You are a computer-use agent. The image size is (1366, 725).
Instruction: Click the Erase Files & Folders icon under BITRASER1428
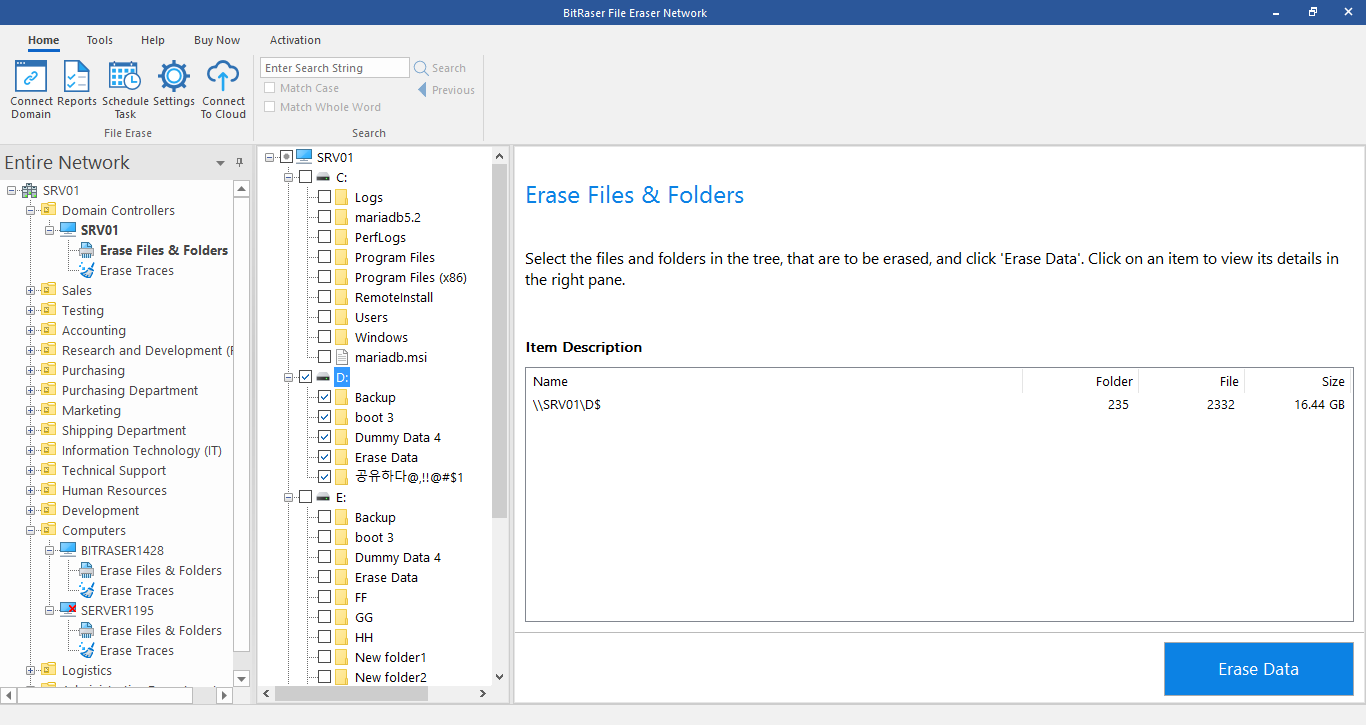click(x=87, y=570)
